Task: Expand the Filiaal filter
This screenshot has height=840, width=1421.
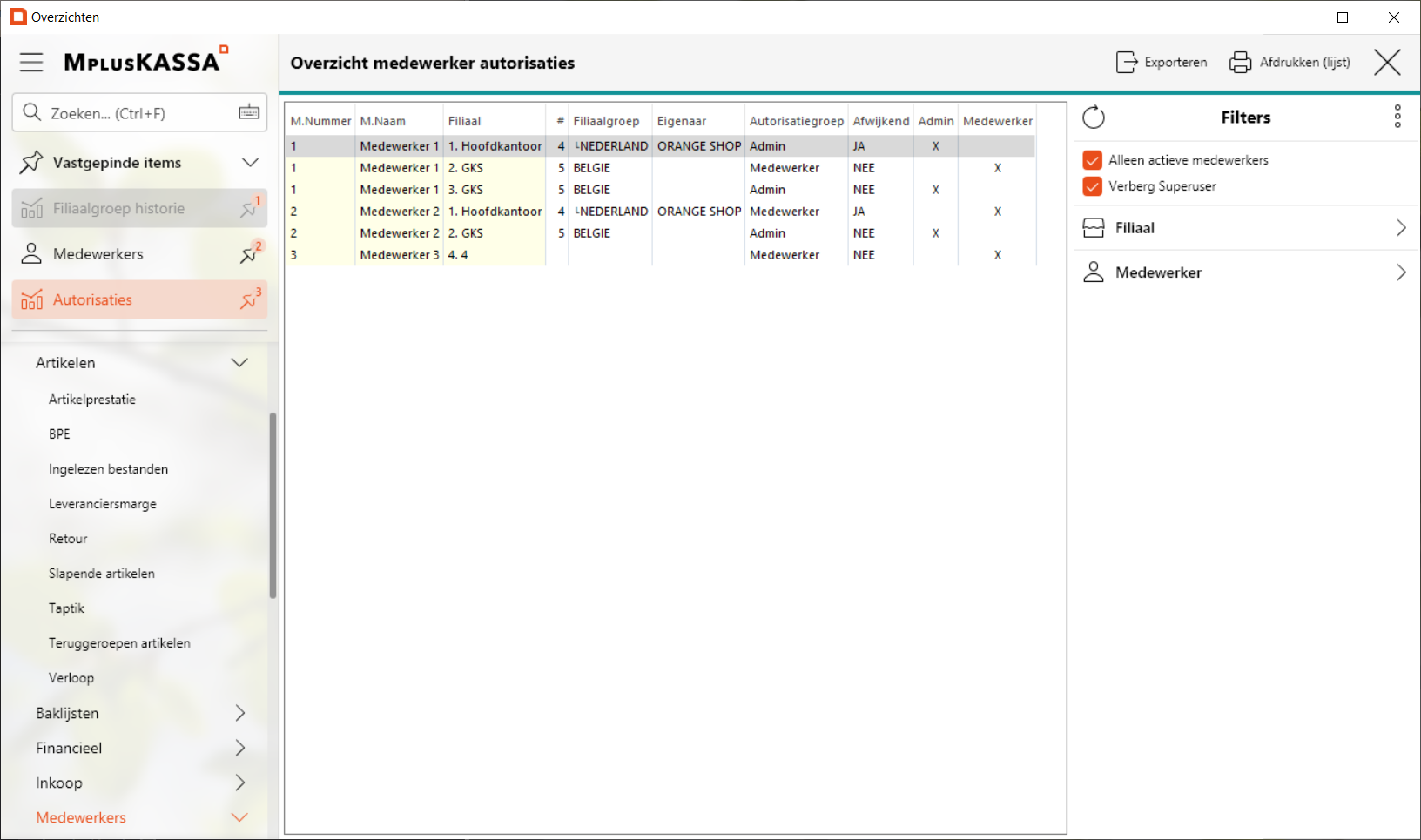Action: 1400,228
